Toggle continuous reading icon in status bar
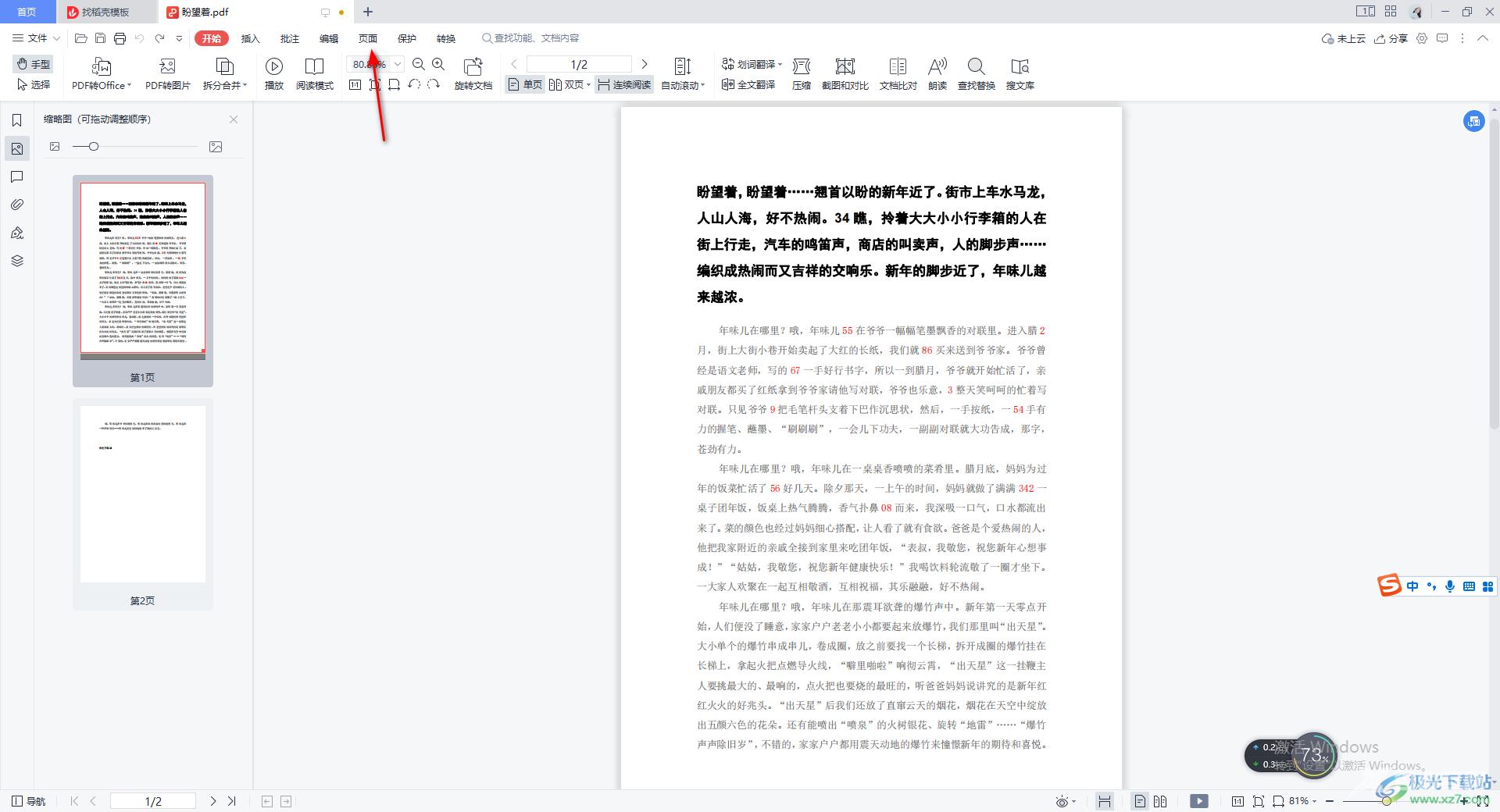The width and height of the screenshot is (1500, 812). 1104,801
